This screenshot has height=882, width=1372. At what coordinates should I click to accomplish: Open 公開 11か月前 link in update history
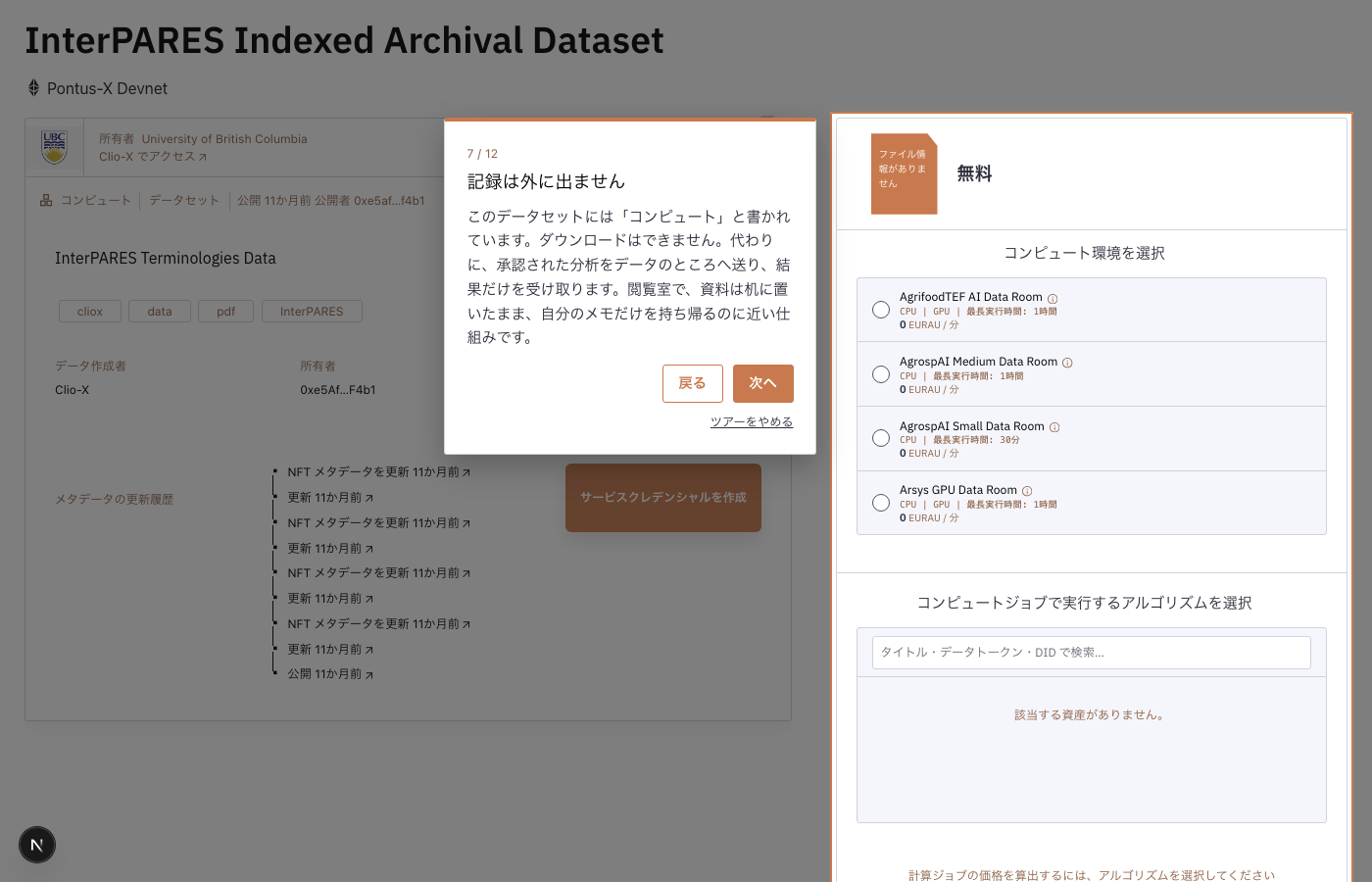330,674
